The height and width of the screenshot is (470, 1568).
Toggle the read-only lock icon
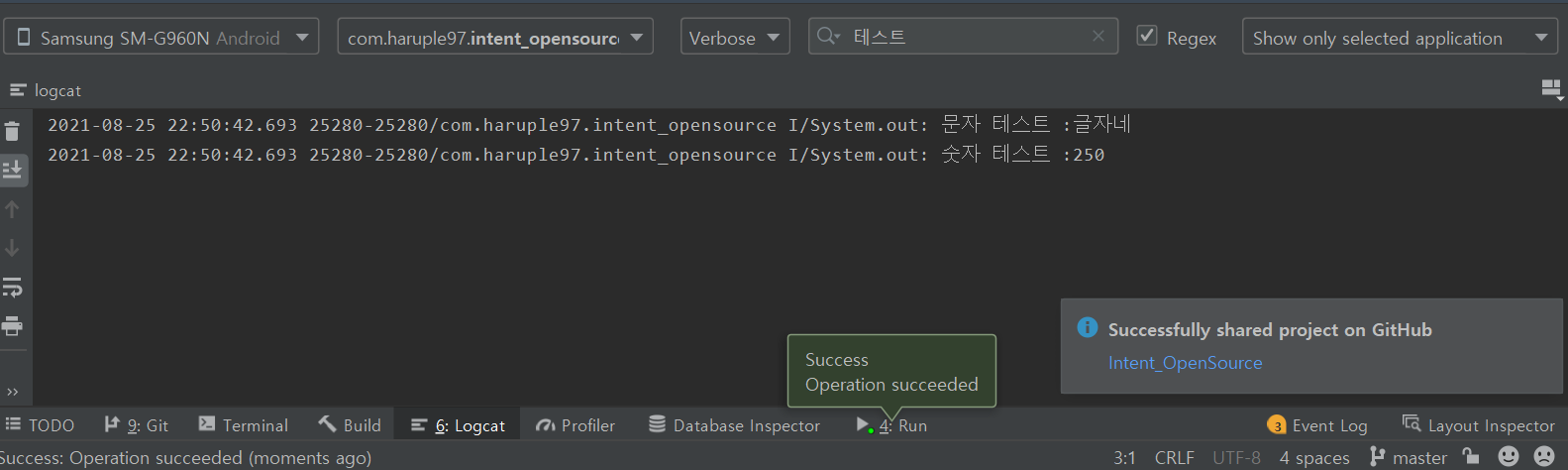1471,456
